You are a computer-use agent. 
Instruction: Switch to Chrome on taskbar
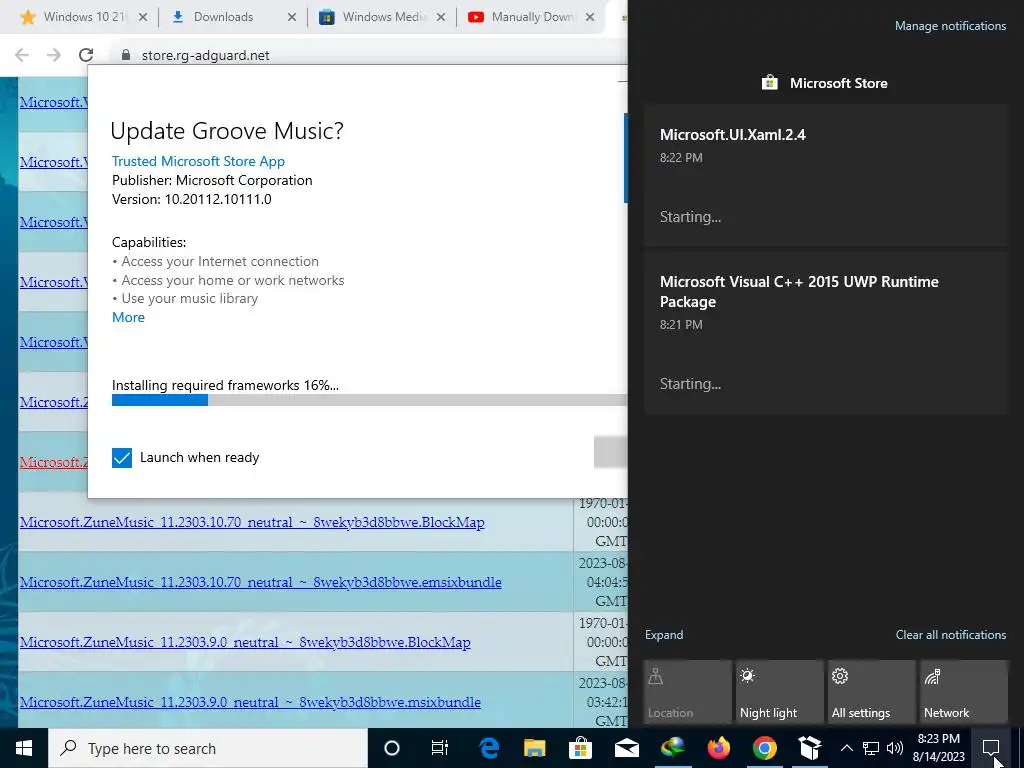pyautogui.click(x=764, y=748)
